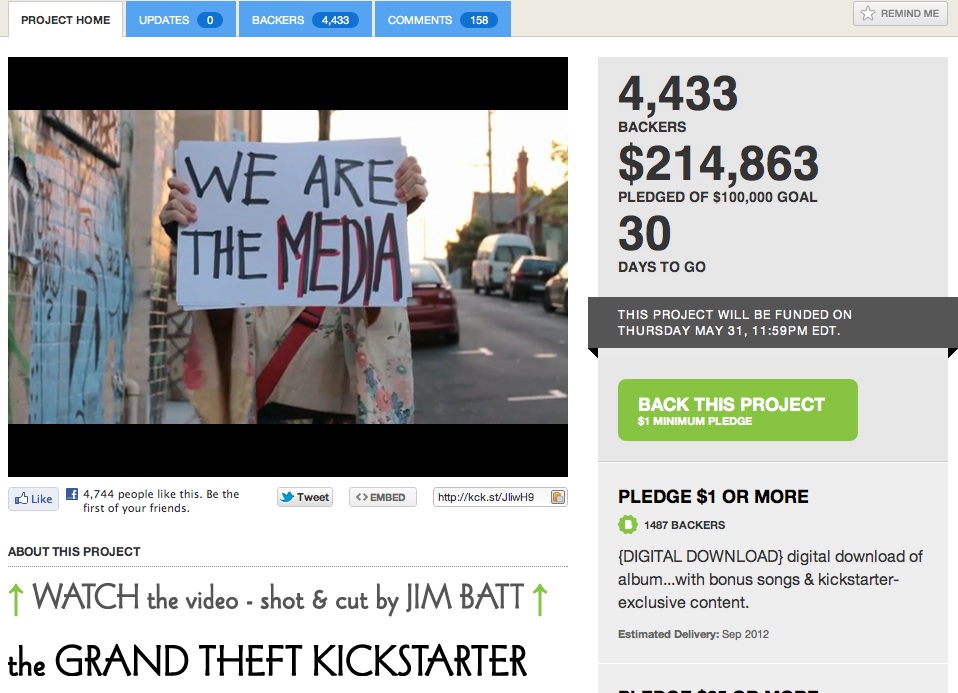Screen dimensions: 958x693
Task: Click the Twitter bird Tweet icon
Action: [287, 497]
